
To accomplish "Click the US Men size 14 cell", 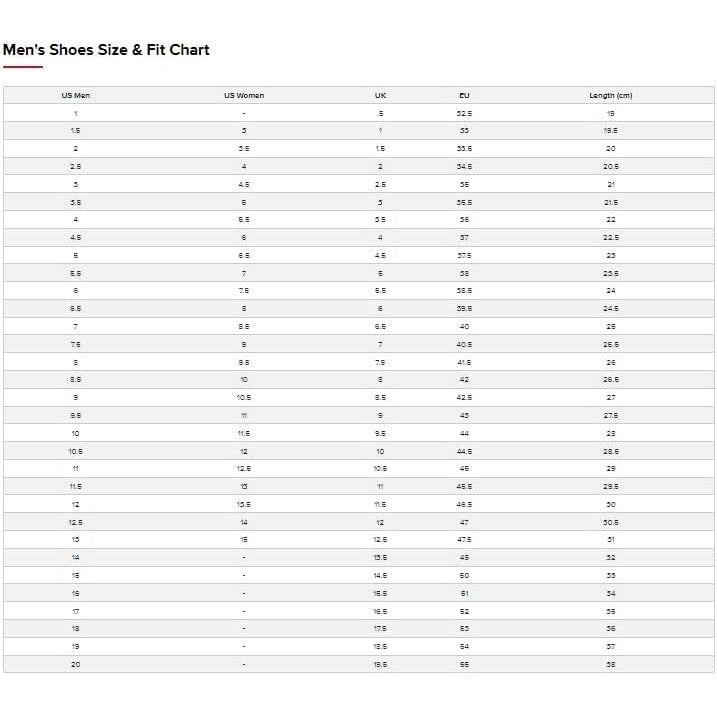I will coord(76,558).
